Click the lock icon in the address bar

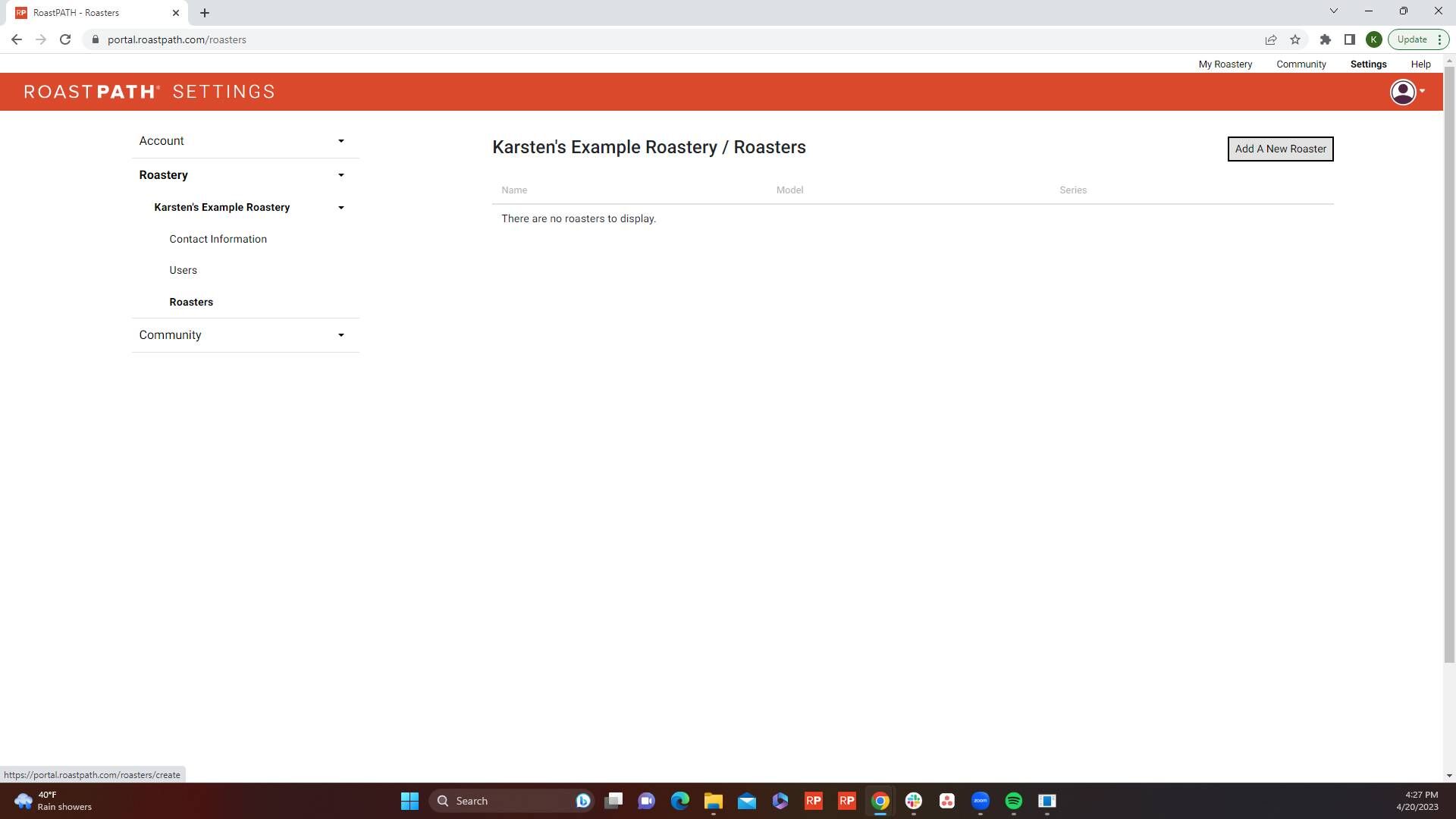click(96, 39)
